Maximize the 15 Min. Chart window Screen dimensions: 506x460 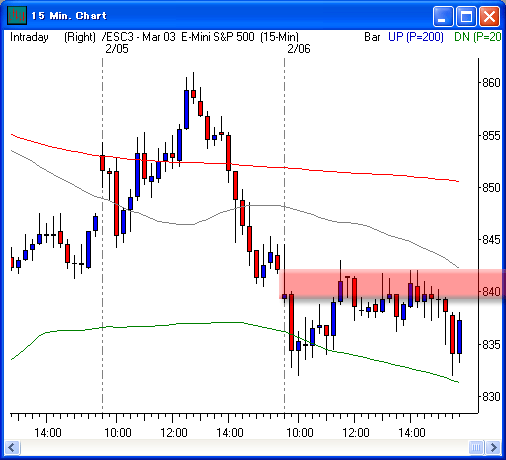[466, 16]
